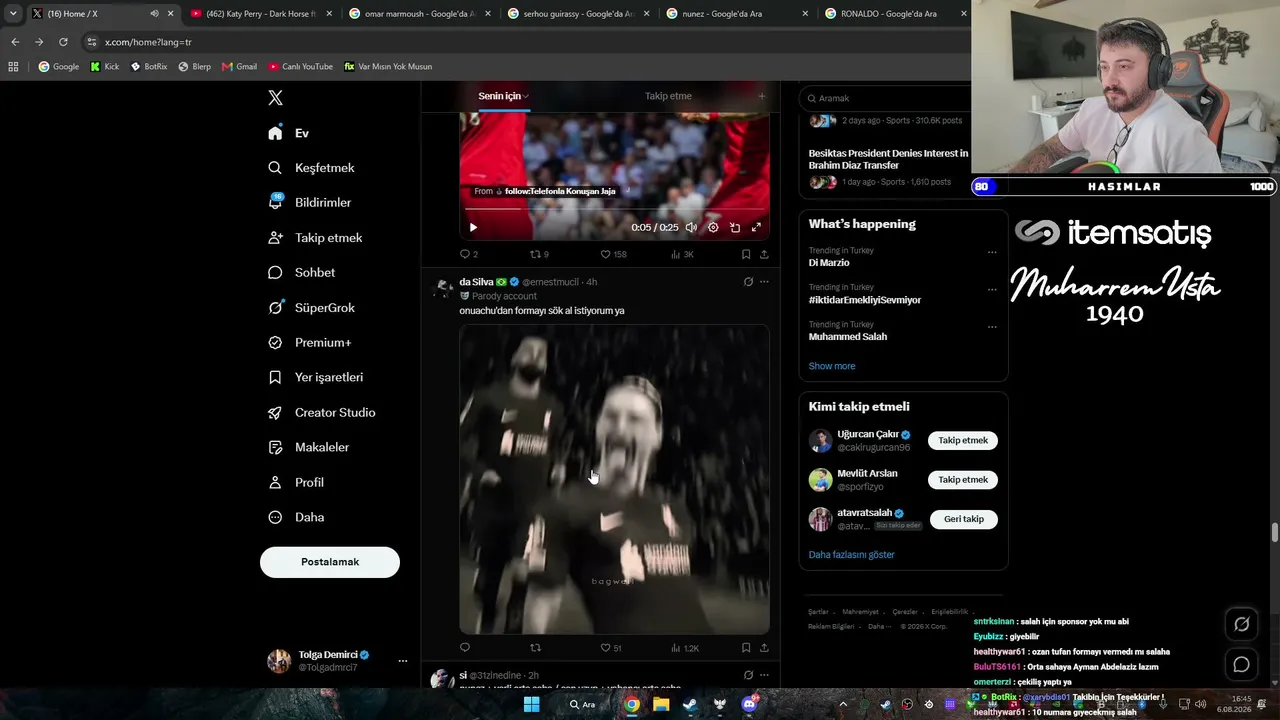Viewport: 1280px width, 720px height.
Task: Open the Premium+ verified icon
Action: (x=275, y=342)
